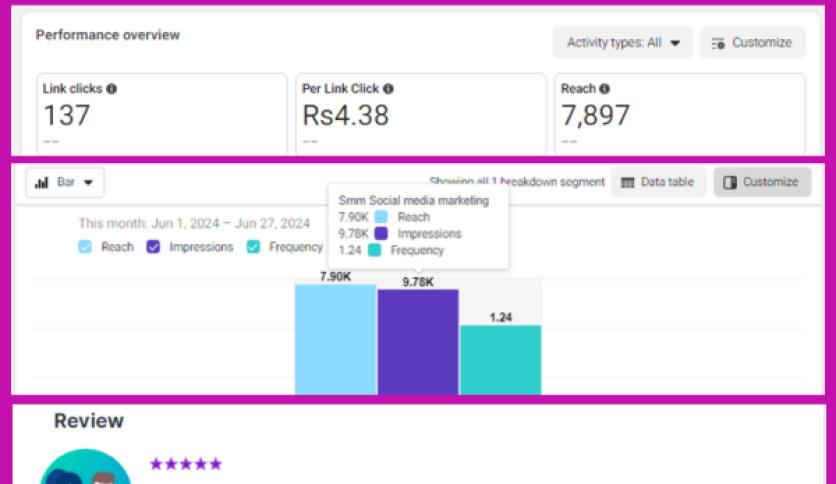Viewport: 836px width, 484px height.
Task: Click the bar chart icon in chart type selector
Action: tap(42, 183)
